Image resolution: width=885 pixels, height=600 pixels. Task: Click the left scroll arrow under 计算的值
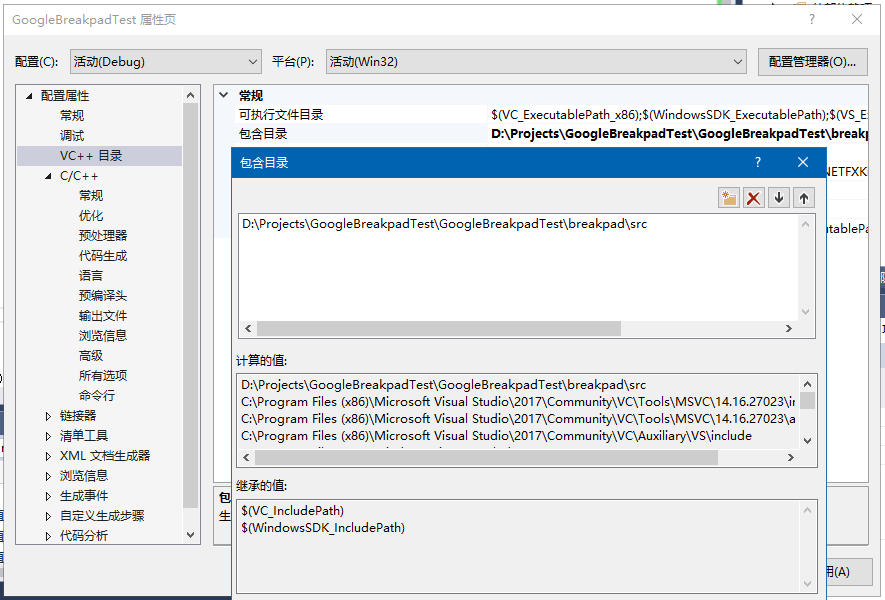point(248,457)
